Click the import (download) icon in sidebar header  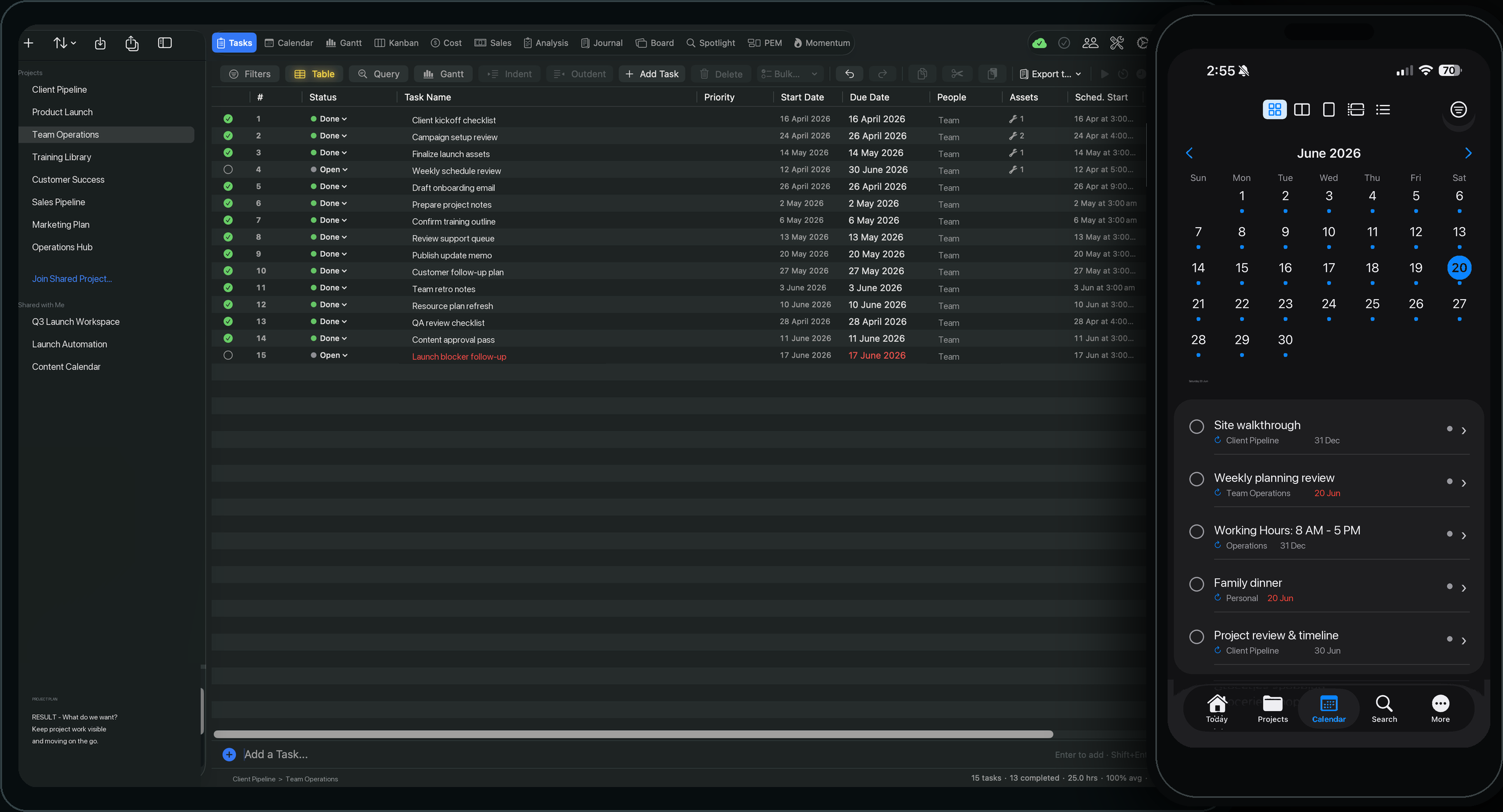[x=100, y=43]
